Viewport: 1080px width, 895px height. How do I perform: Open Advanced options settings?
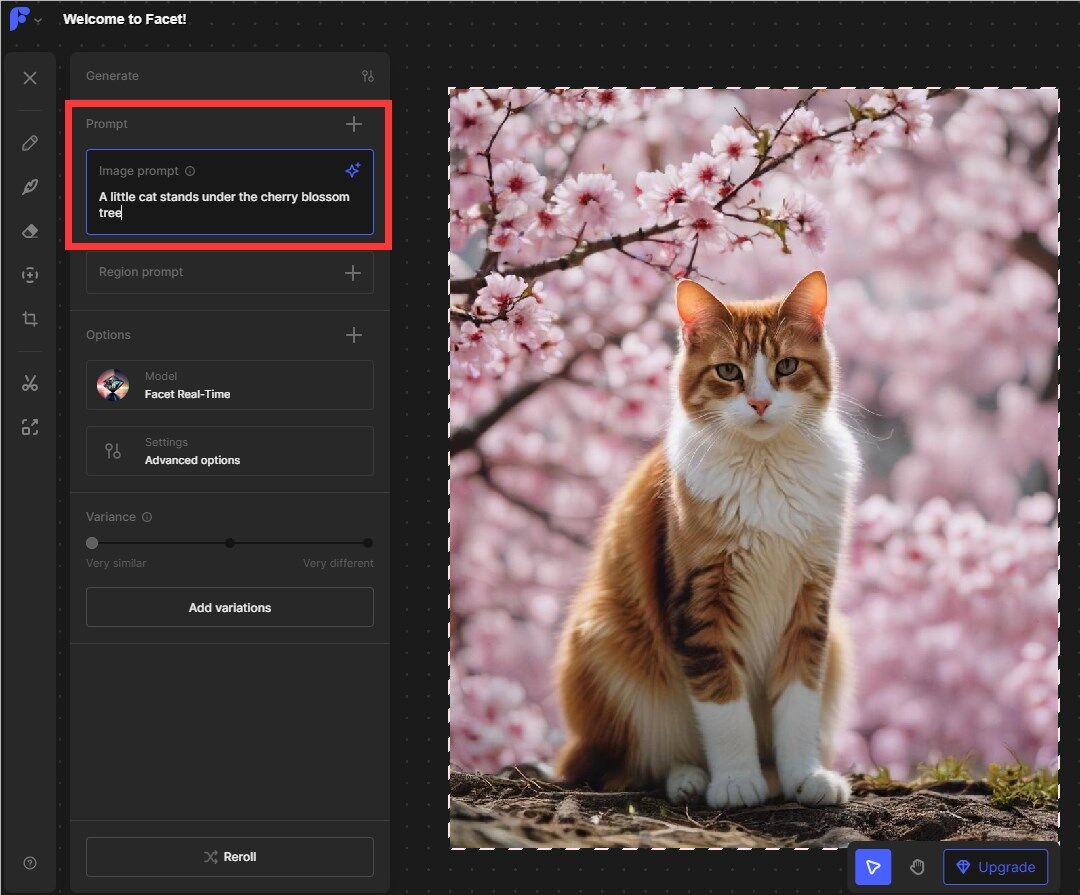tap(229, 451)
